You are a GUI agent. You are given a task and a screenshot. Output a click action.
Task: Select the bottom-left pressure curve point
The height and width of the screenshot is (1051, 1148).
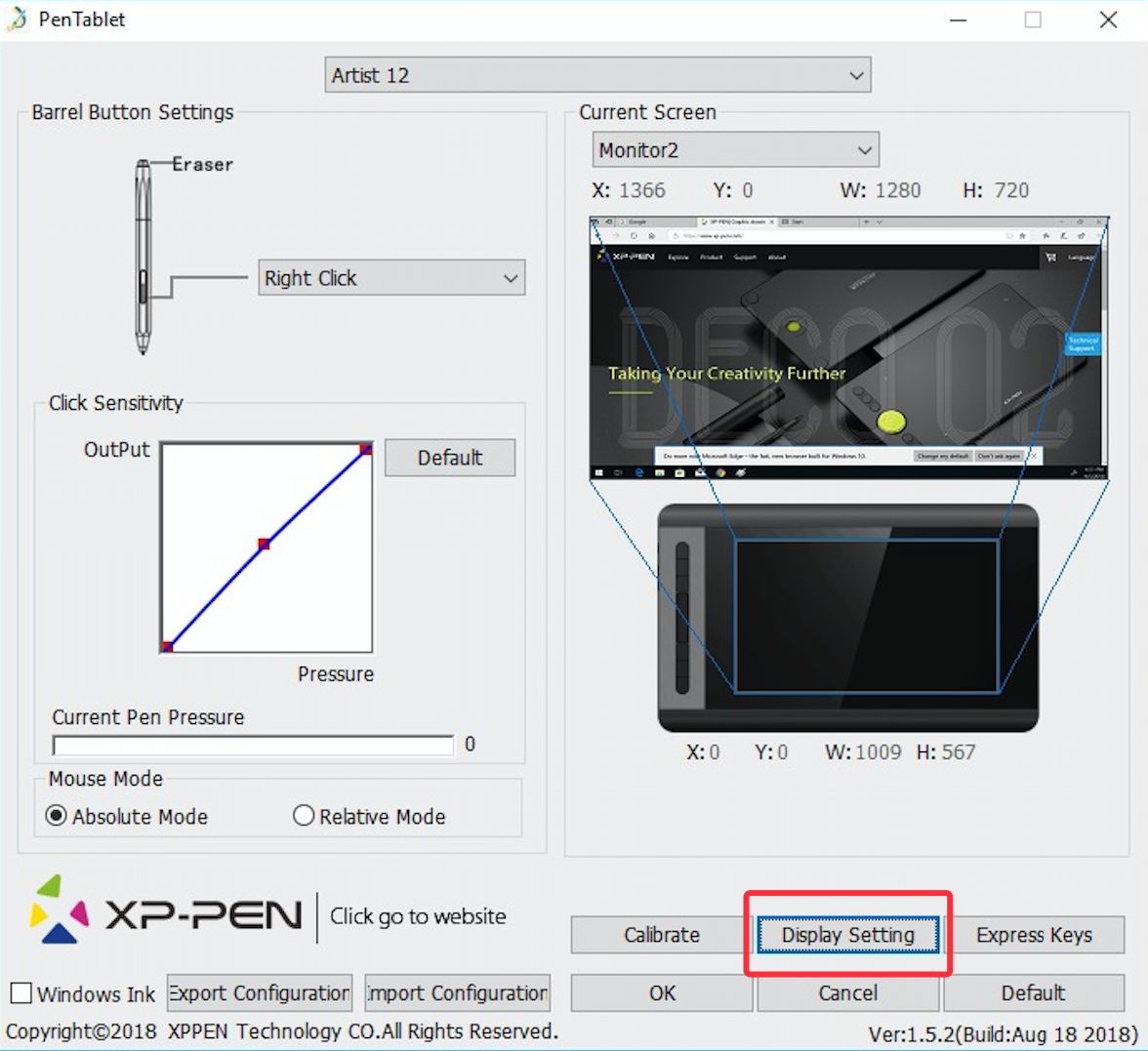coord(168,646)
